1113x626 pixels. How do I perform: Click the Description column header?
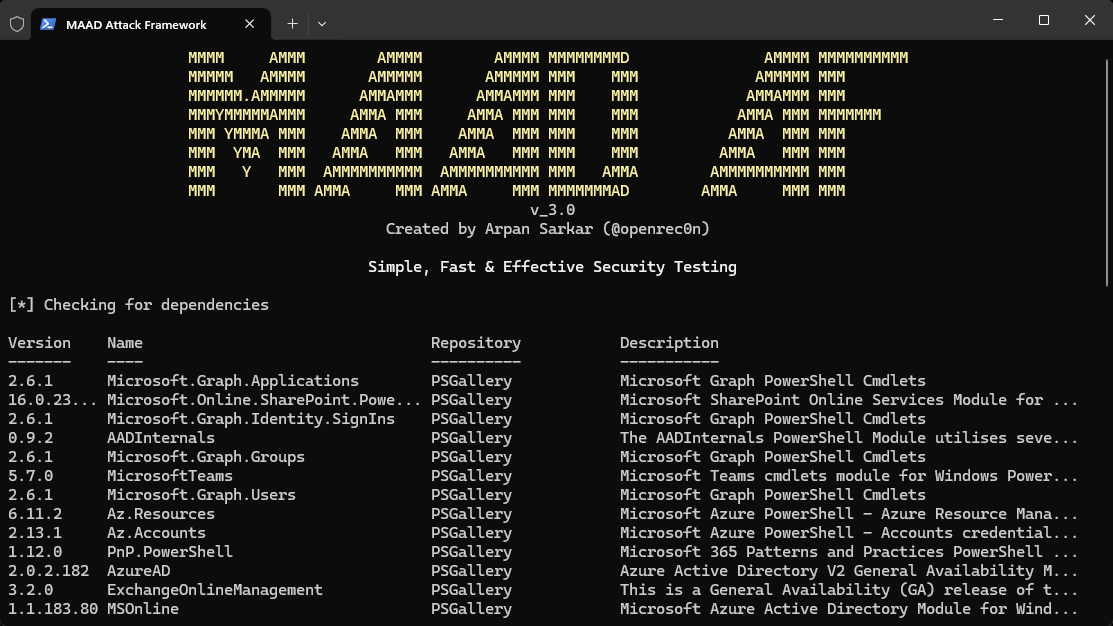(x=668, y=342)
